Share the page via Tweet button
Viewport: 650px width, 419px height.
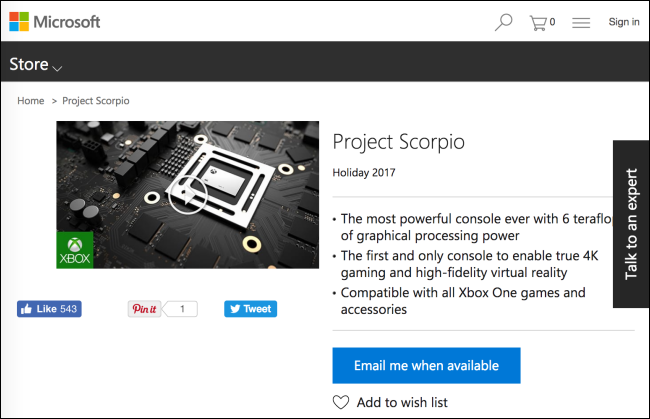[x=249, y=309]
